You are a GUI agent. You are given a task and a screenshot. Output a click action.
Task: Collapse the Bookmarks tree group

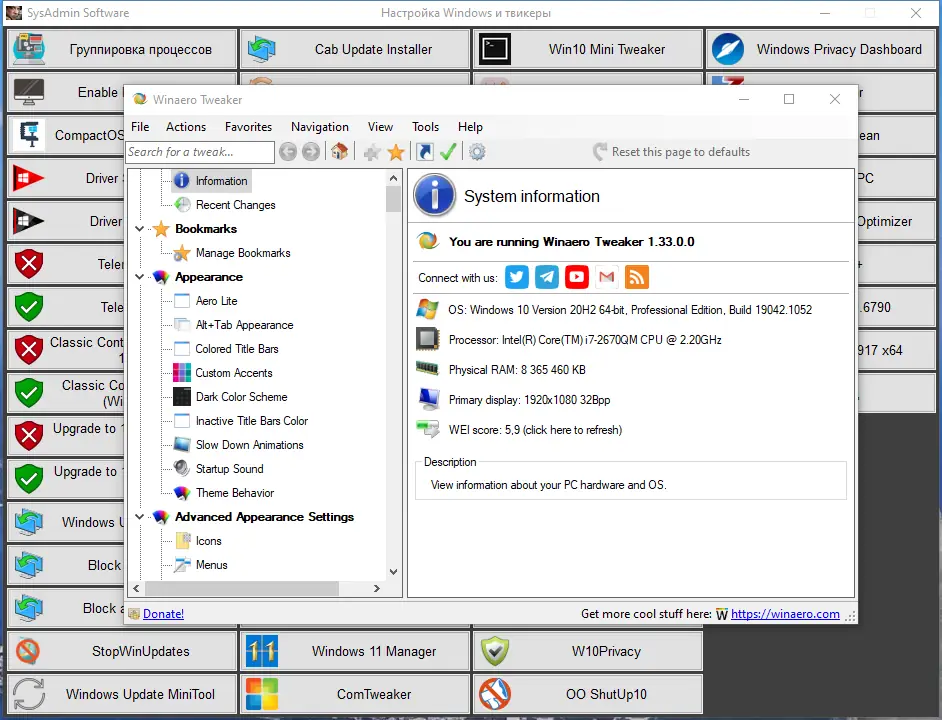pyautogui.click(x=139, y=229)
